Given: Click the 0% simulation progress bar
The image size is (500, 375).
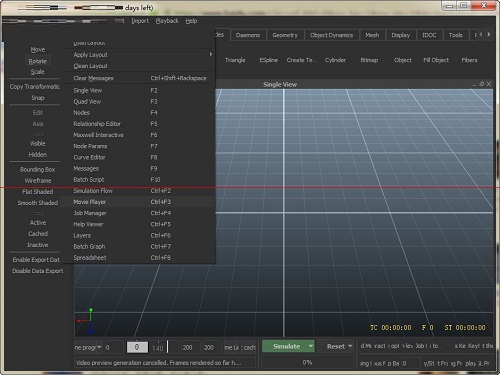Looking at the screenshot, I should 307,362.
